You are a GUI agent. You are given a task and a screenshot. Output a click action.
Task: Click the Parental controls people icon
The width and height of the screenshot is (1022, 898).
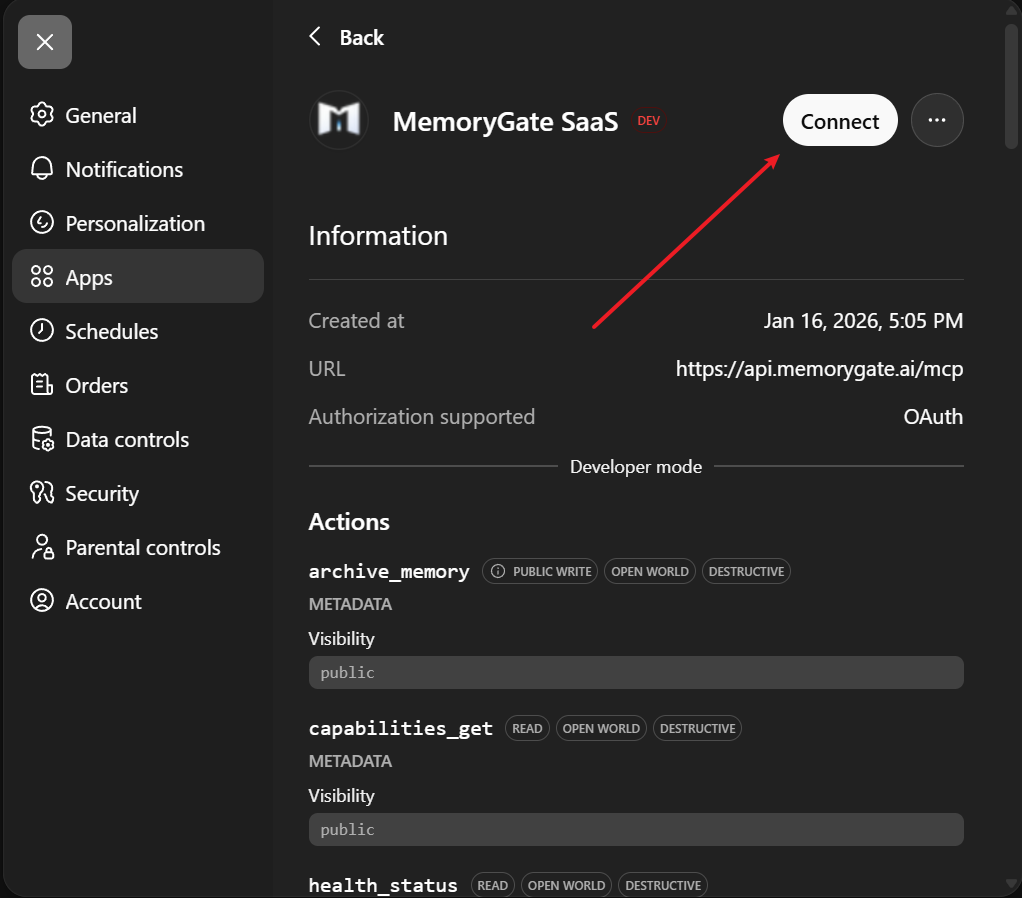[x=41, y=547]
